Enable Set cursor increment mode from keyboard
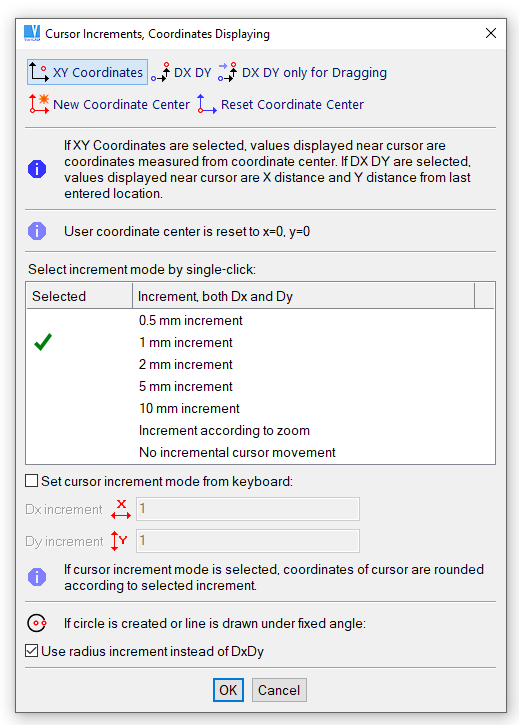519x725 pixels. coord(31,481)
